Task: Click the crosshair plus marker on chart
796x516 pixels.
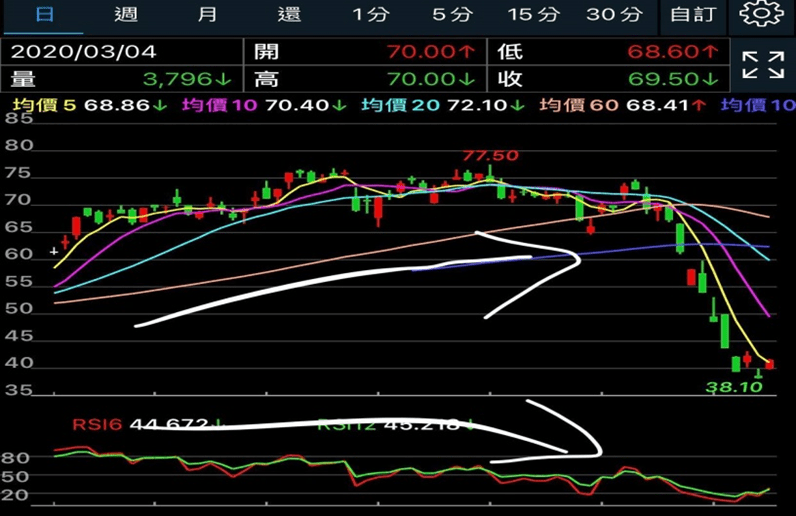Action: (x=54, y=251)
